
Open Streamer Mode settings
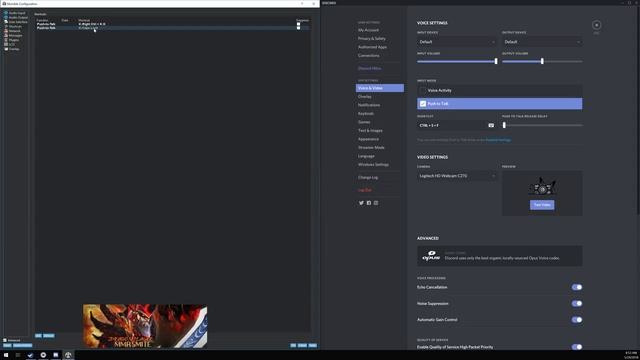coord(371,147)
